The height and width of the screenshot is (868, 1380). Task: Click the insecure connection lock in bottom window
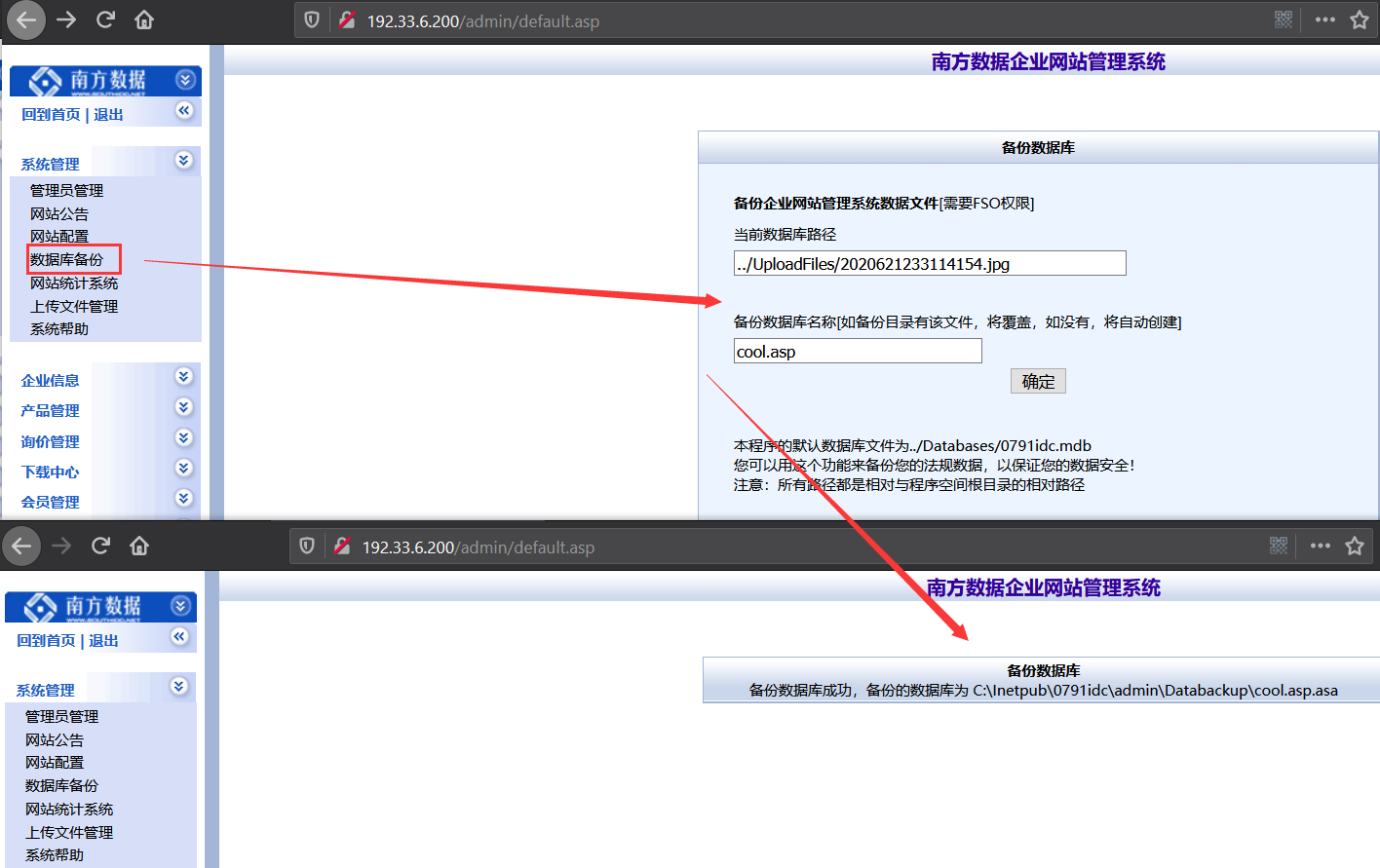[341, 546]
